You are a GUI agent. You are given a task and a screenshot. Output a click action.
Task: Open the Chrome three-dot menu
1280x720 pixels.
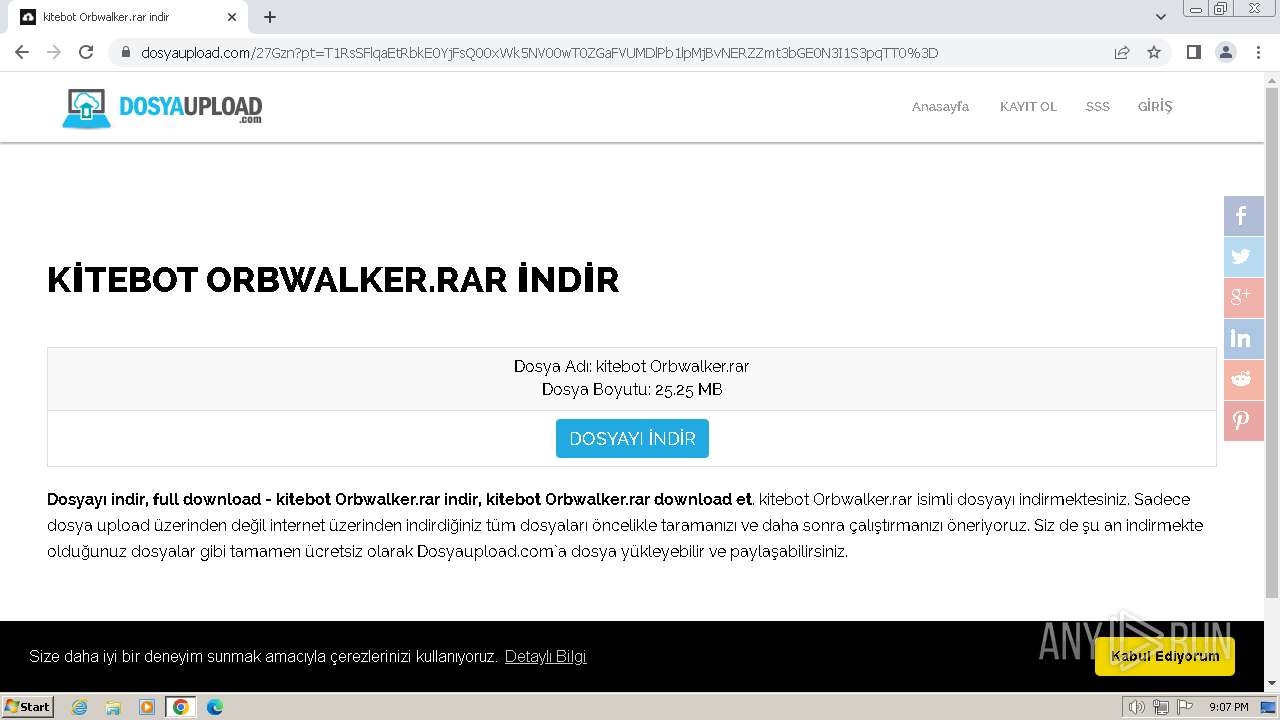click(x=1258, y=52)
